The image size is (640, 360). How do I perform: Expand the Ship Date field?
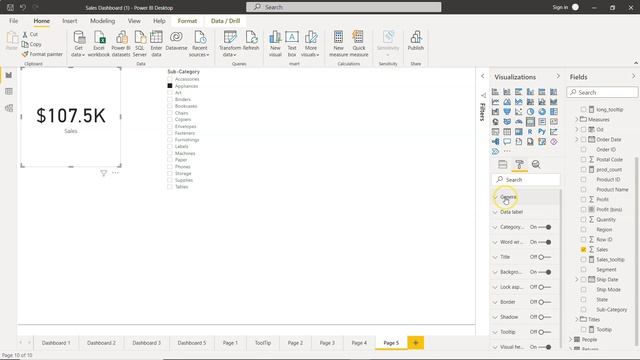coord(577,280)
